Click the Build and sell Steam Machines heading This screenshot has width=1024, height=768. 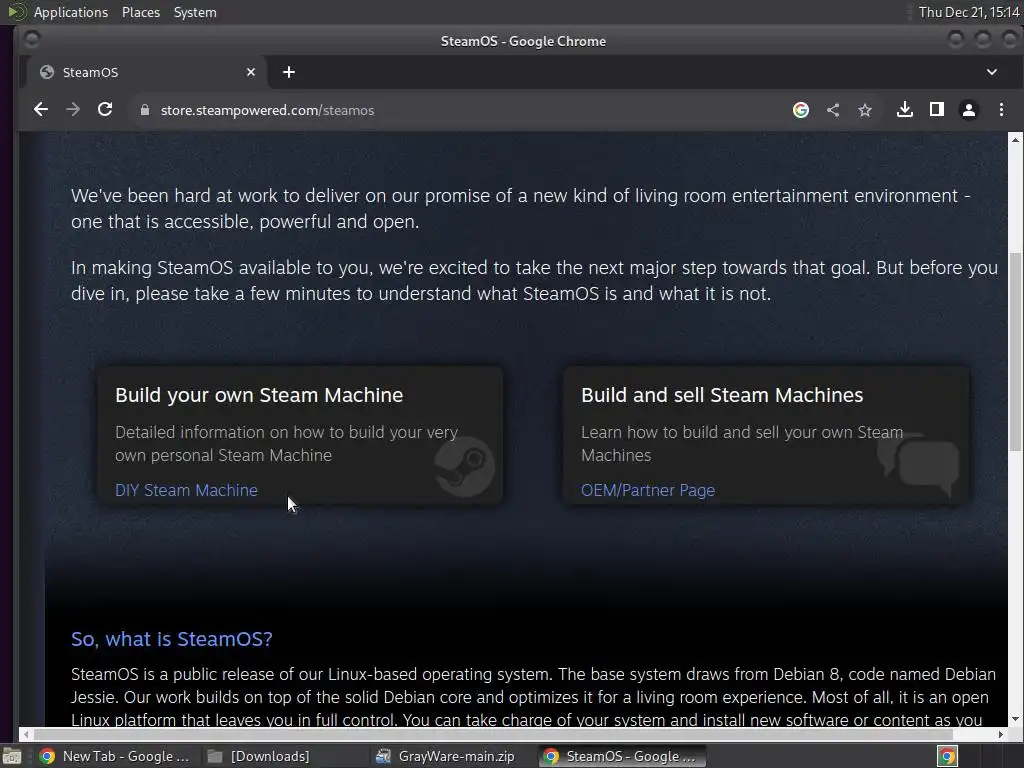point(722,395)
